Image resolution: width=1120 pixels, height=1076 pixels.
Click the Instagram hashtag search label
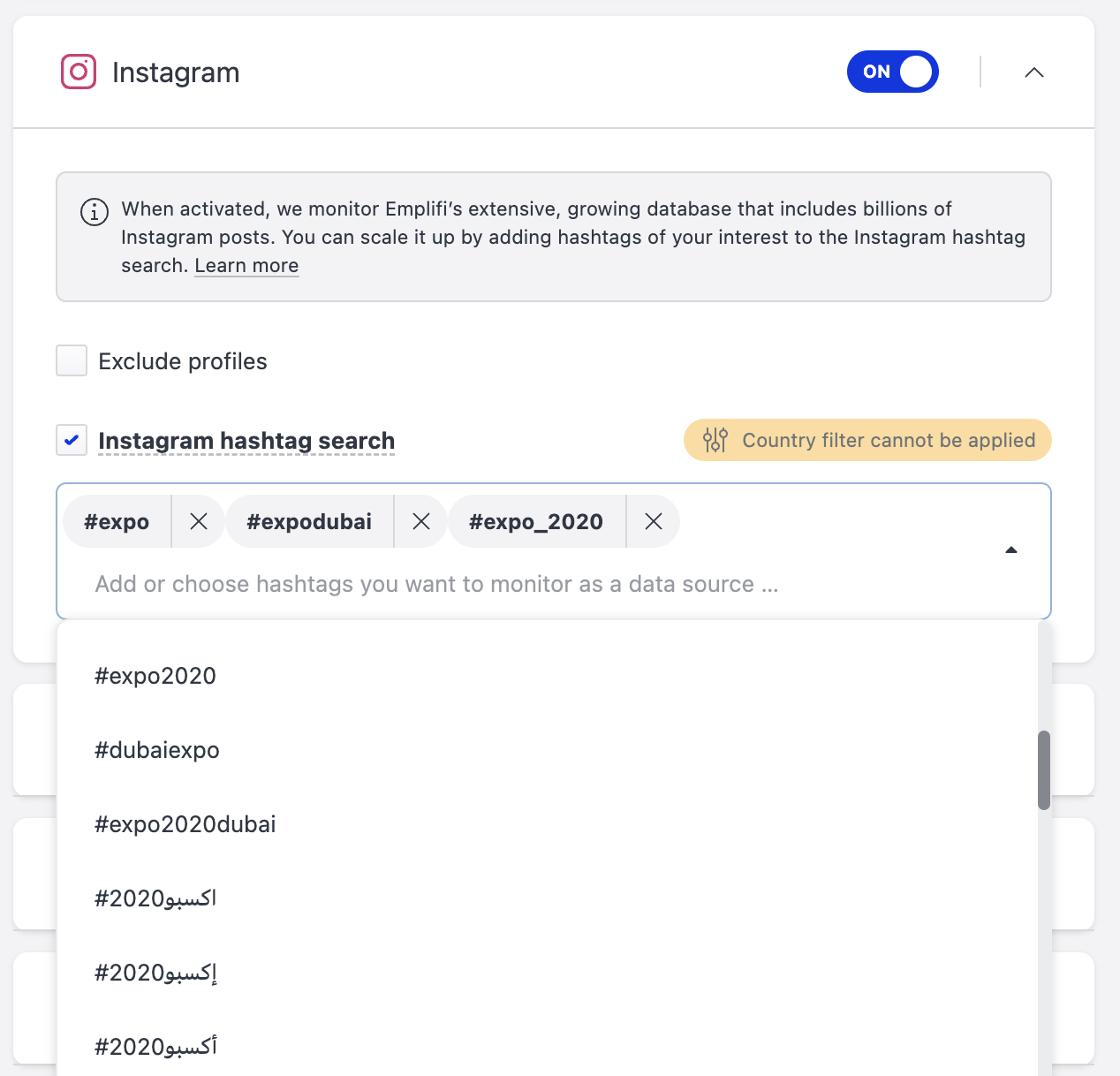246,440
